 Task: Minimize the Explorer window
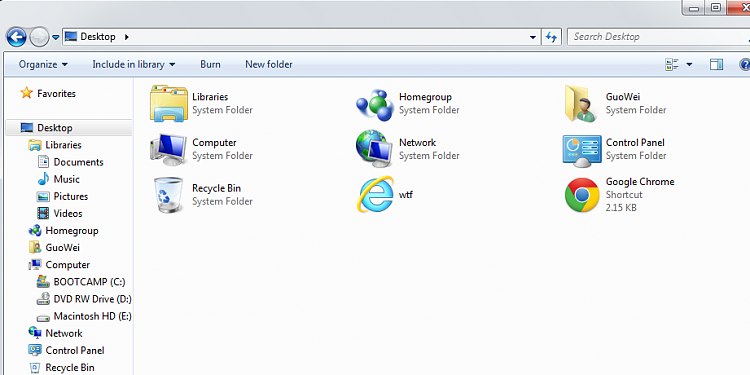click(694, 8)
